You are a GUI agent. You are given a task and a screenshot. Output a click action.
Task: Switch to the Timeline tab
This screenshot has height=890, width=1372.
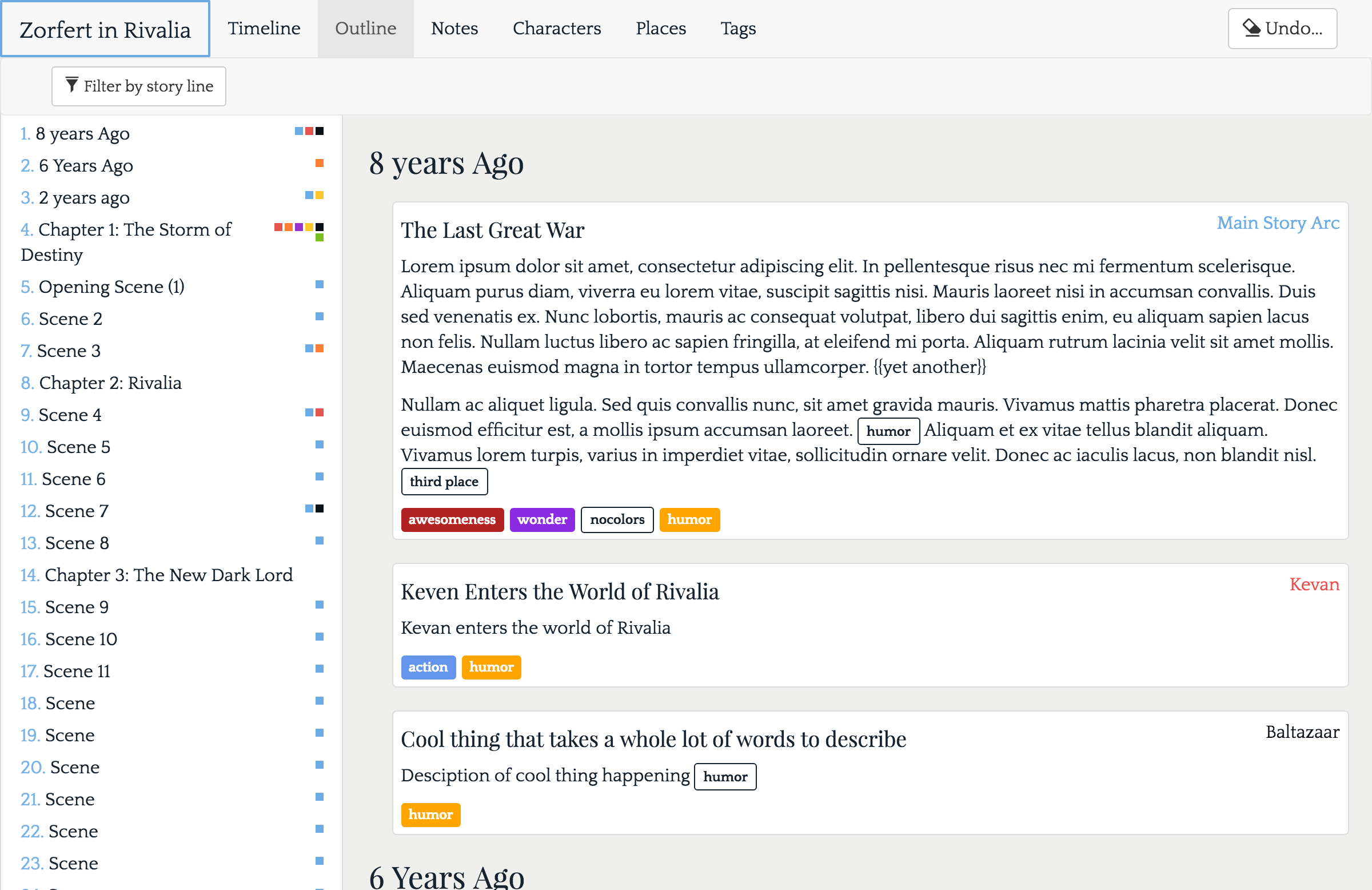coord(264,28)
